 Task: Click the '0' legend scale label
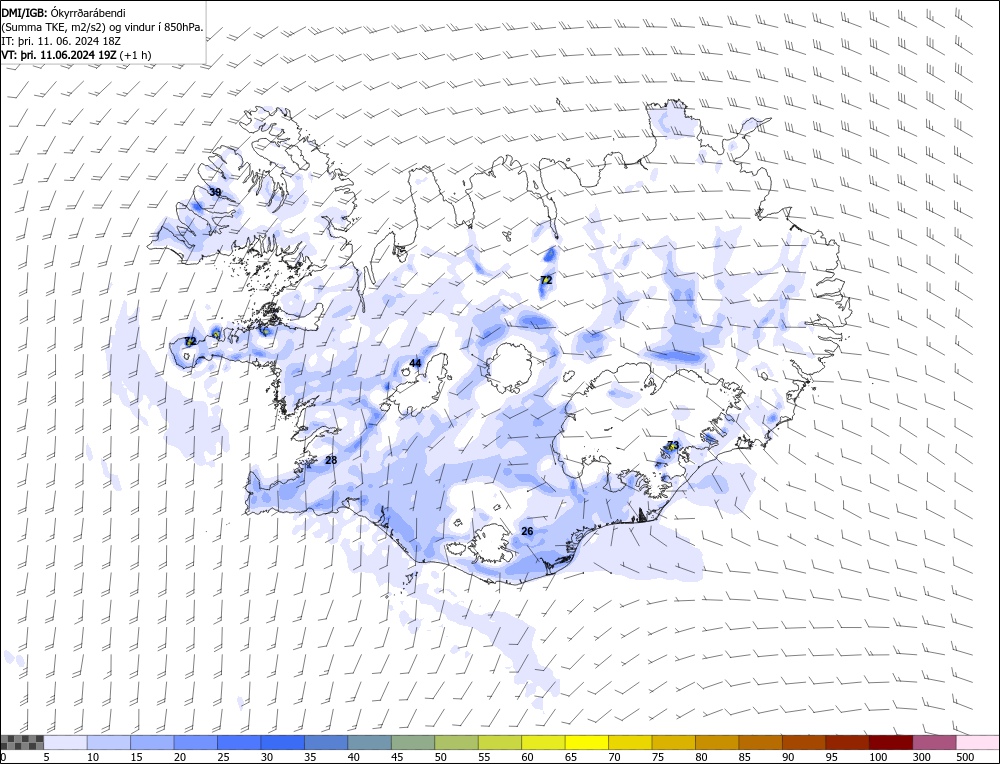pyautogui.click(x=4, y=757)
